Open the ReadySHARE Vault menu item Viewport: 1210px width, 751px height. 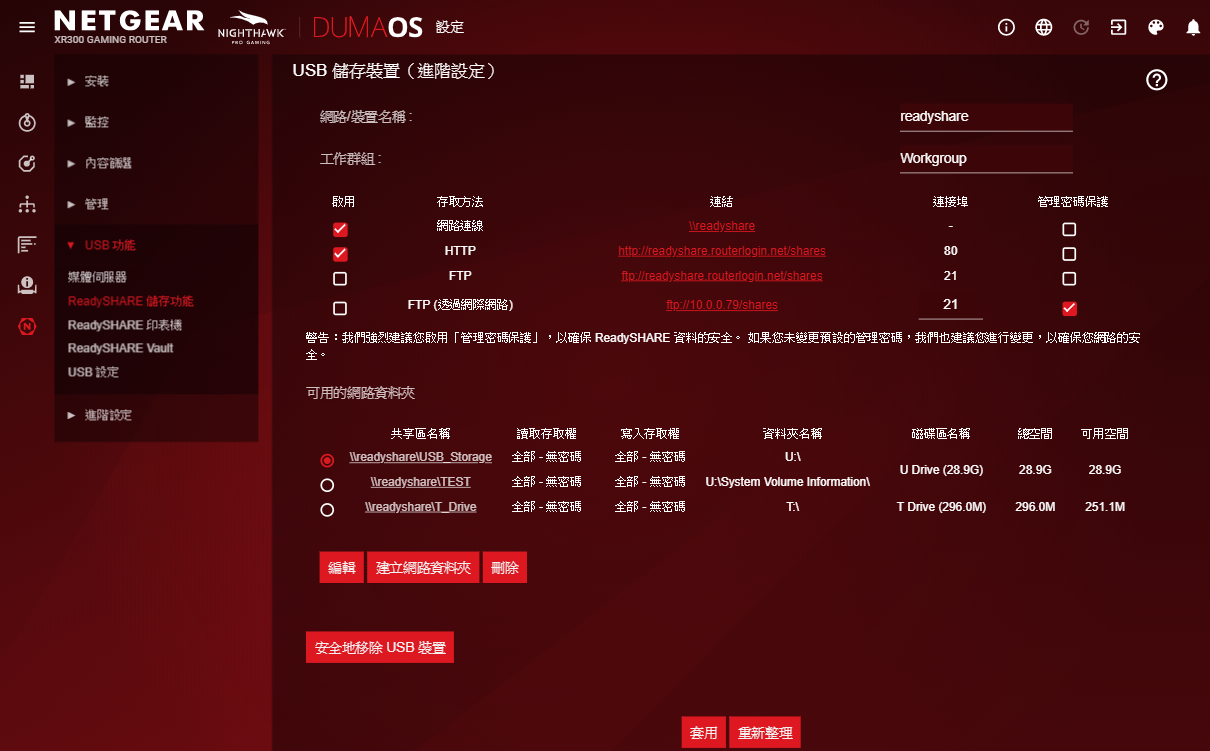pyautogui.click(x=121, y=348)
